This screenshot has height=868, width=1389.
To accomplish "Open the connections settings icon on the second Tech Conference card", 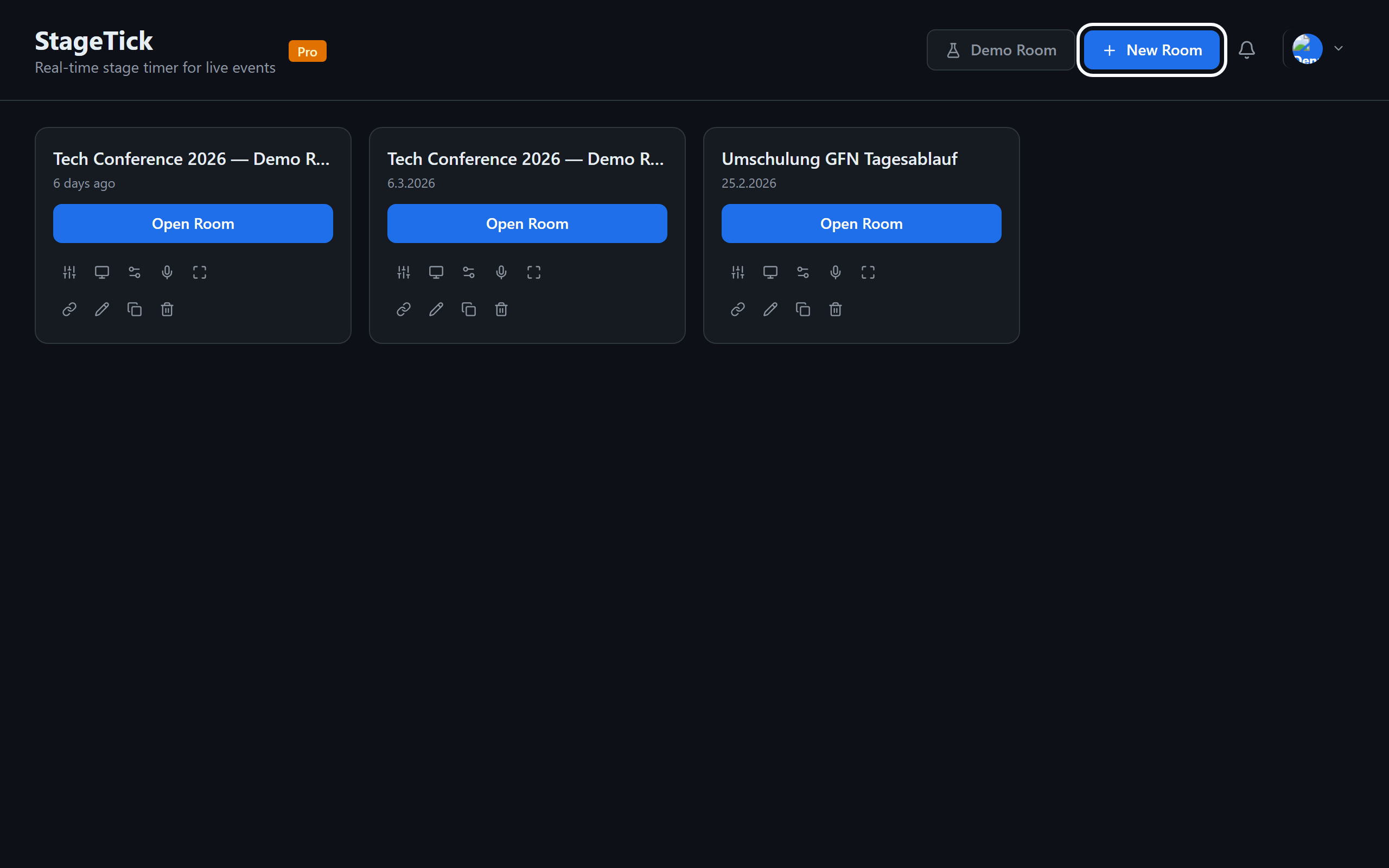I will pyautogui.click(x=468, y=272).
